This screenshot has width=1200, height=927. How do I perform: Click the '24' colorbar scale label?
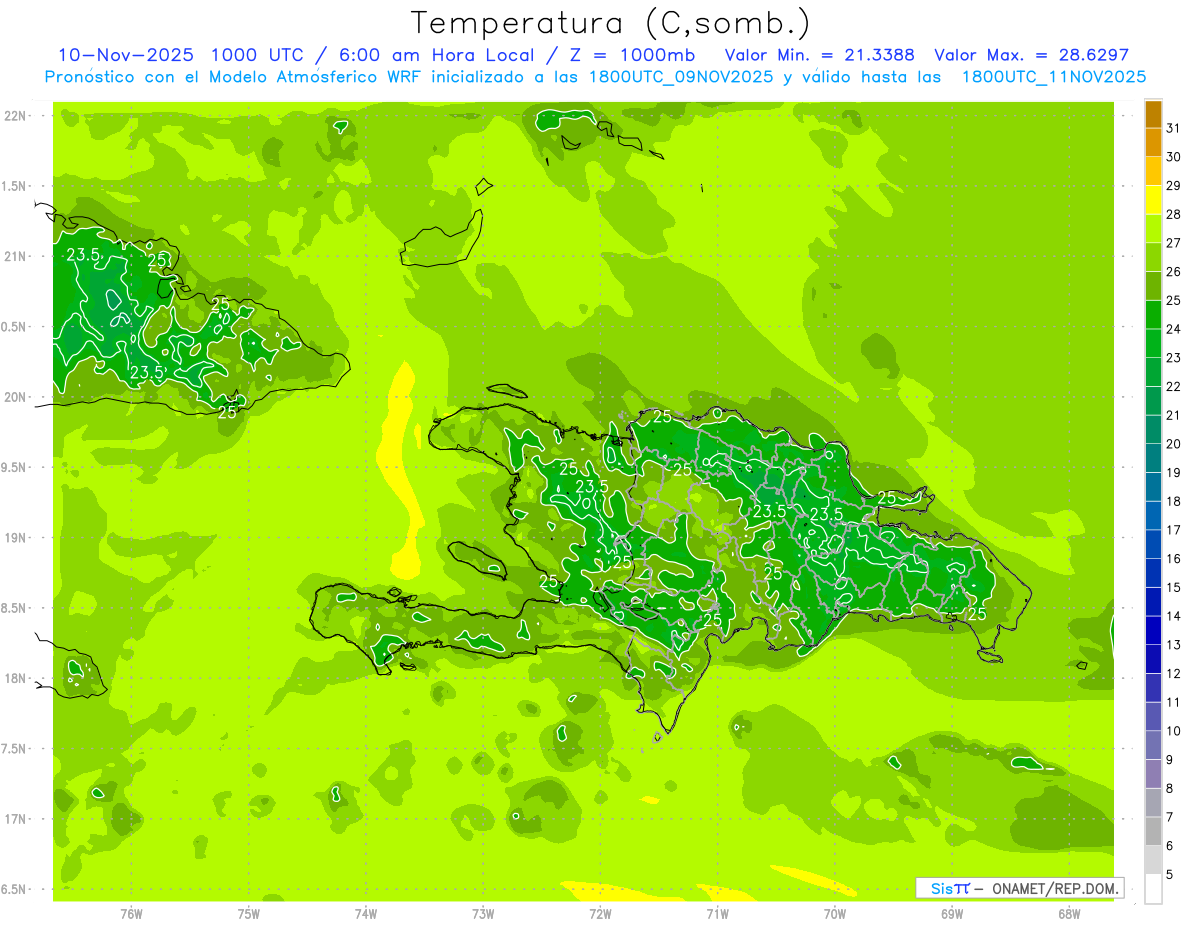1174,329
